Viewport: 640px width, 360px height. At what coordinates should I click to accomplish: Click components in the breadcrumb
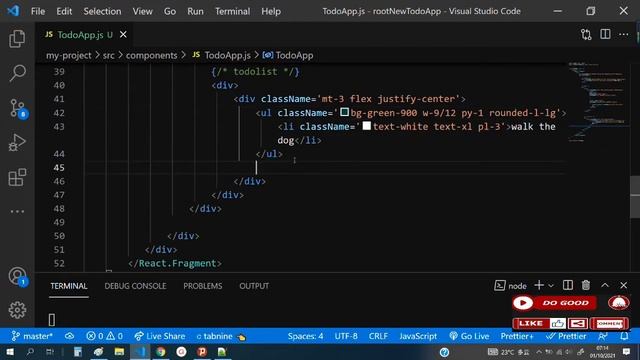pos(151,55)
